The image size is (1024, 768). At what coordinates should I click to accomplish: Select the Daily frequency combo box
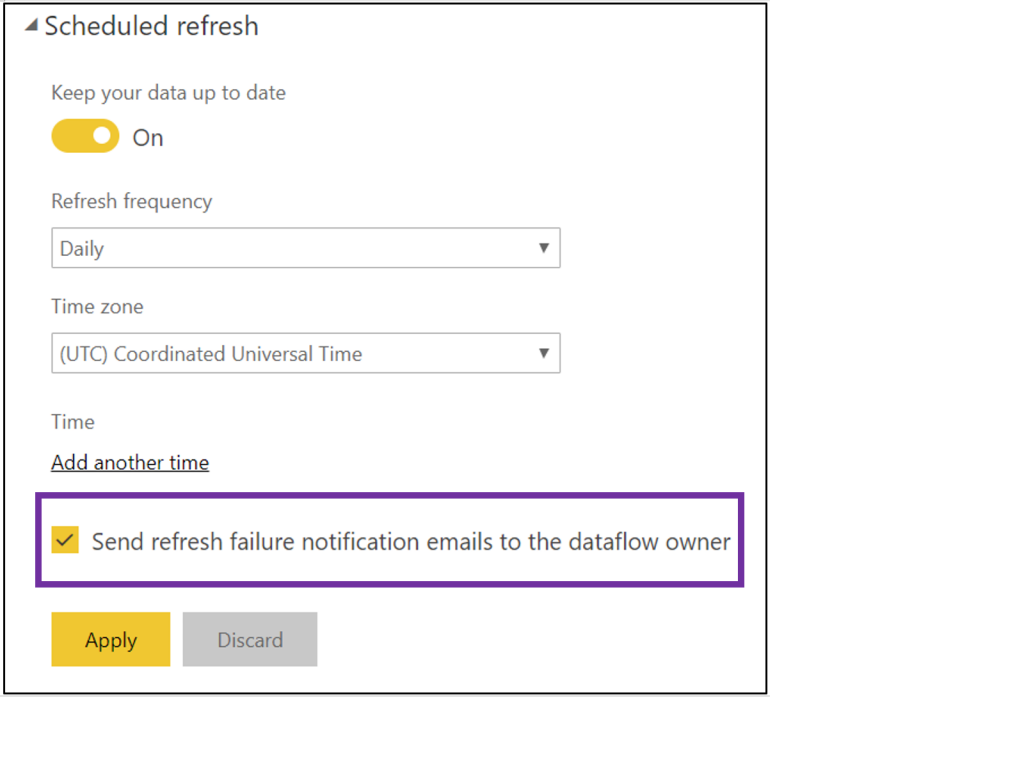(305, 248)
